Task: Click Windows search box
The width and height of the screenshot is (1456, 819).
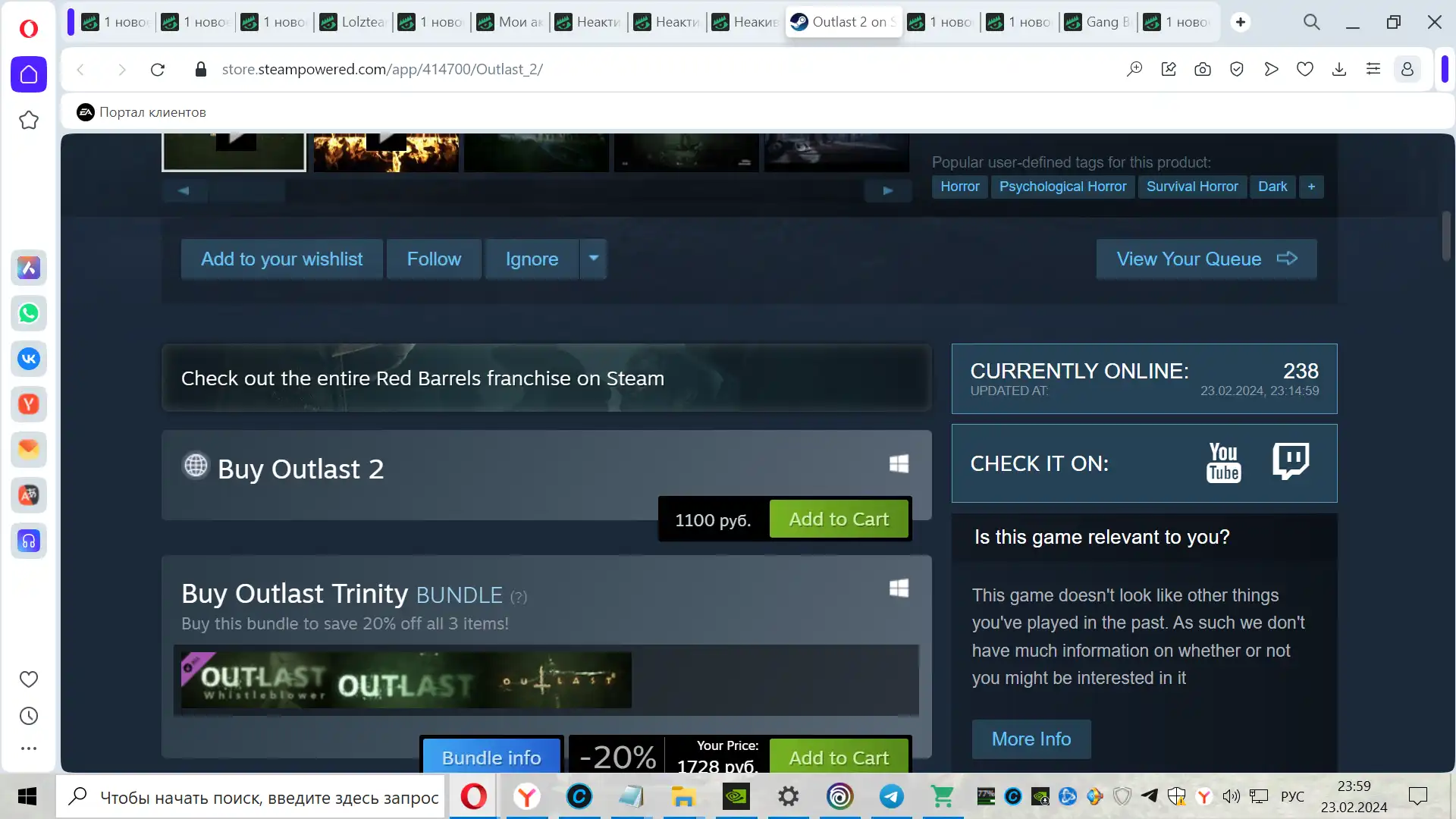Action: coord(250,796)
